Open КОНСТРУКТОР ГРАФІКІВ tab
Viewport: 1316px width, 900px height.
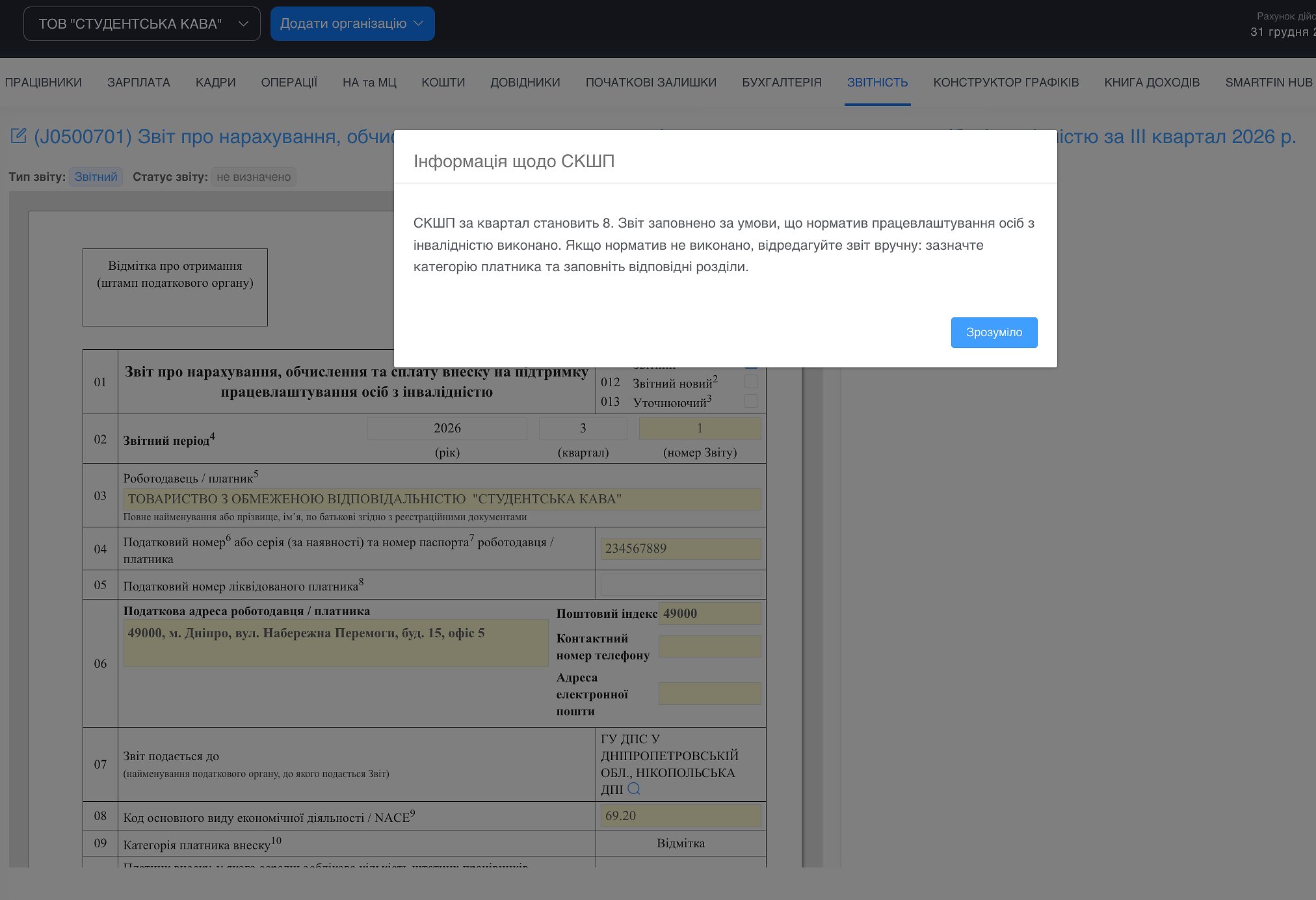(1006, 83)
